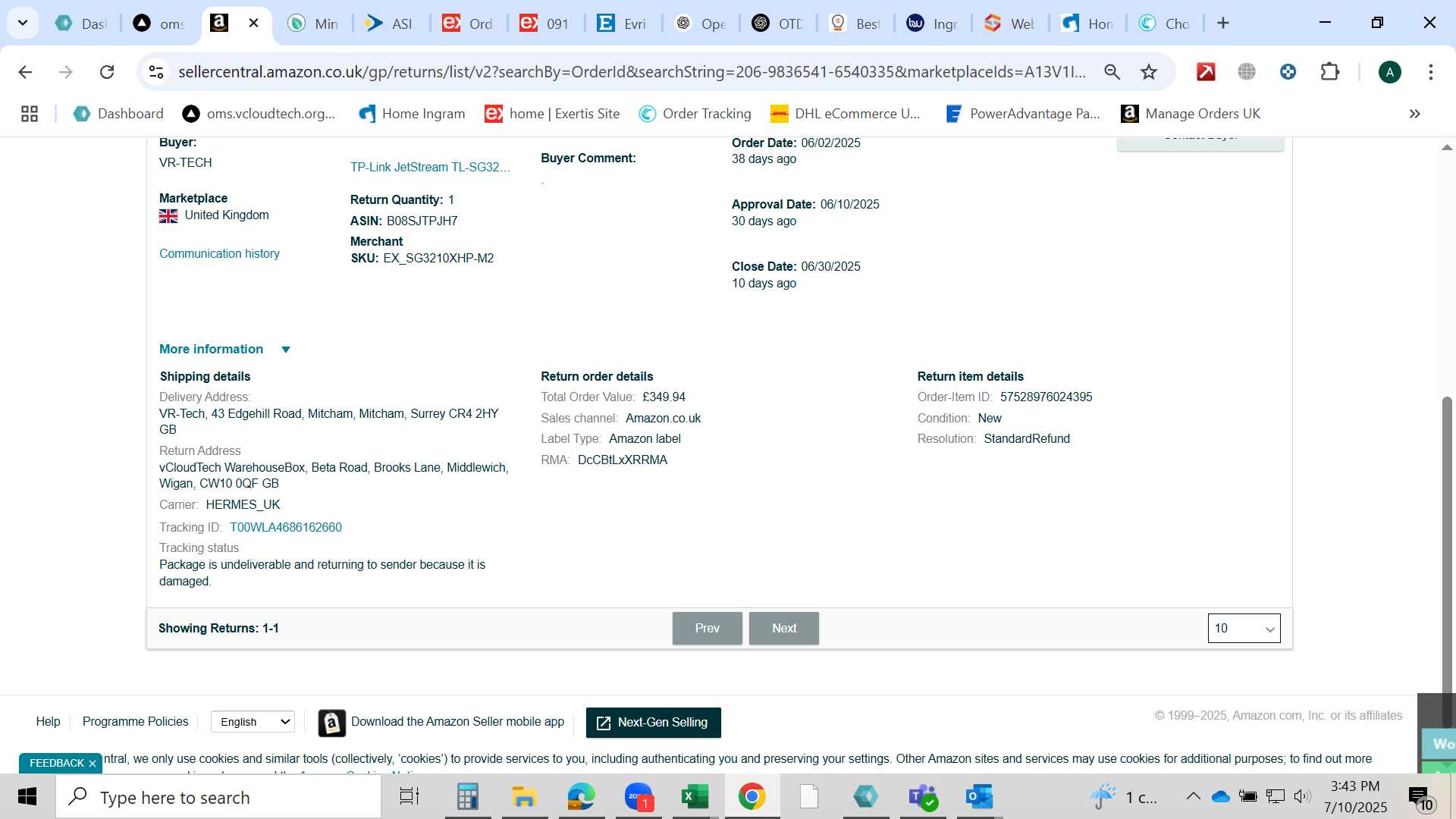This screenshot has height=819, width=1456.
Task: Switch to the oms tab
Action: click(x=159, y=24)
